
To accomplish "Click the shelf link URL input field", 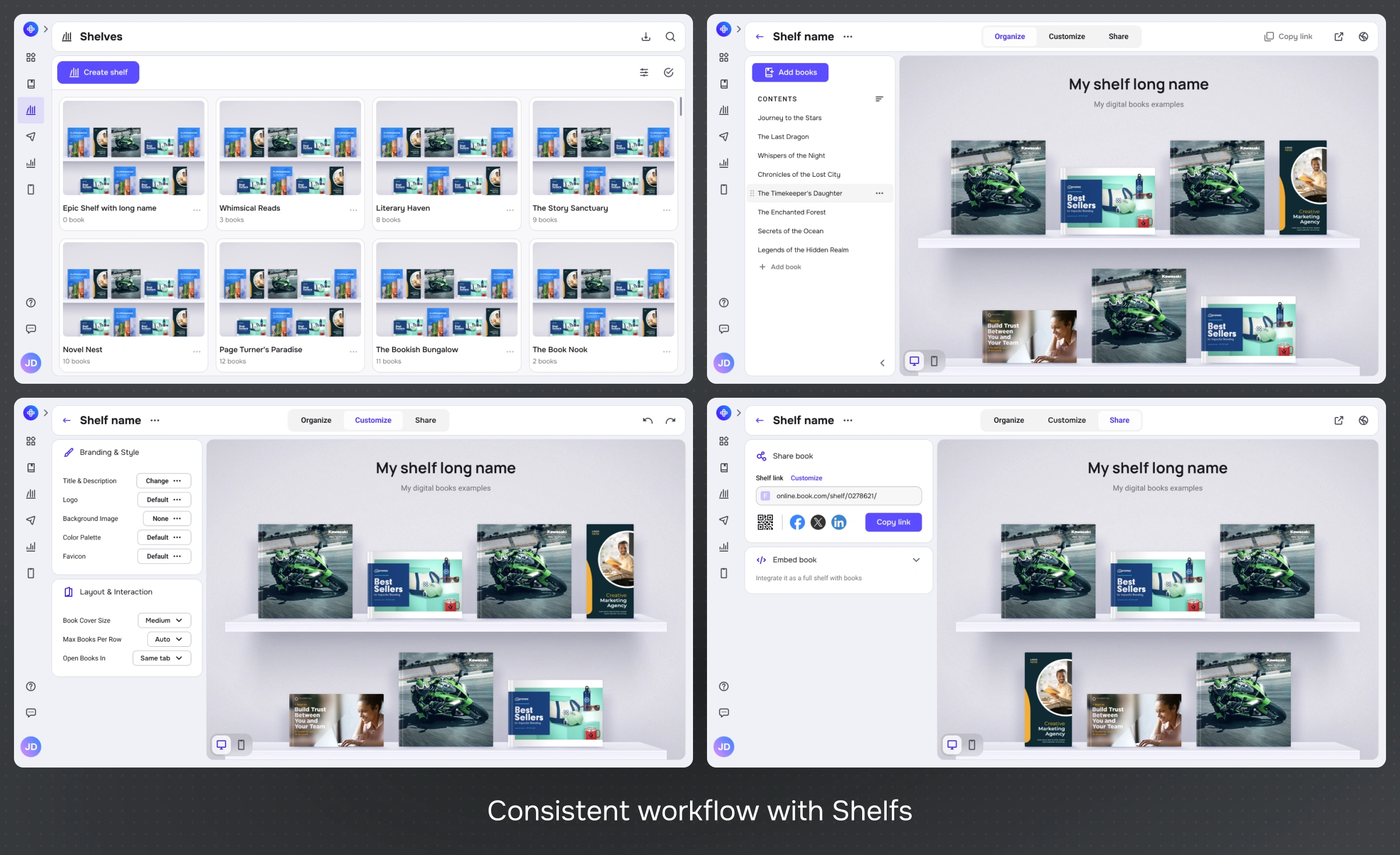I will click(838, 496).
